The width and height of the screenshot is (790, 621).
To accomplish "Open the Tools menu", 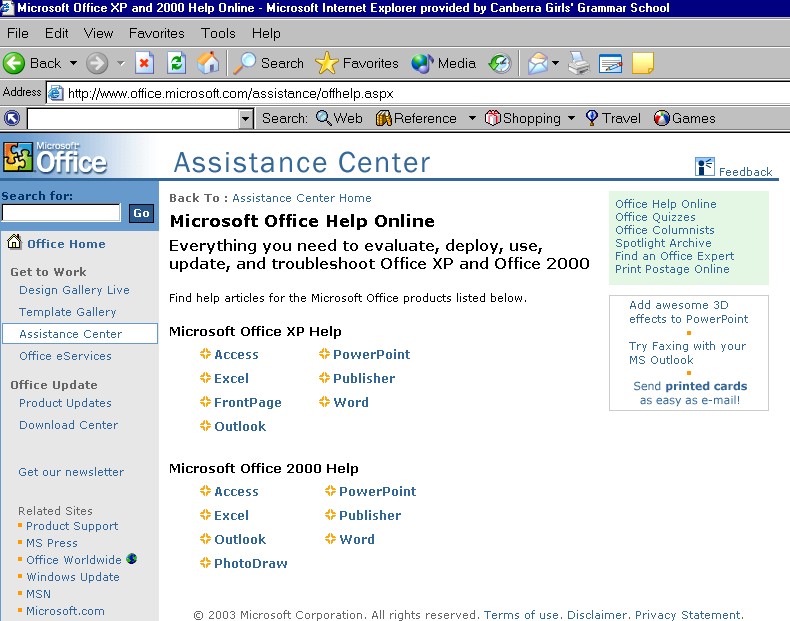I will 218,33.
